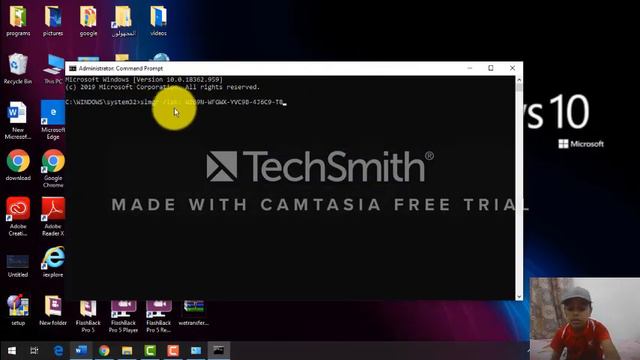Image resolution: width=640 pixels, height=360 pixels.
Task: Click the Command Prompt title bar text
Action: (x=121, y=68)
